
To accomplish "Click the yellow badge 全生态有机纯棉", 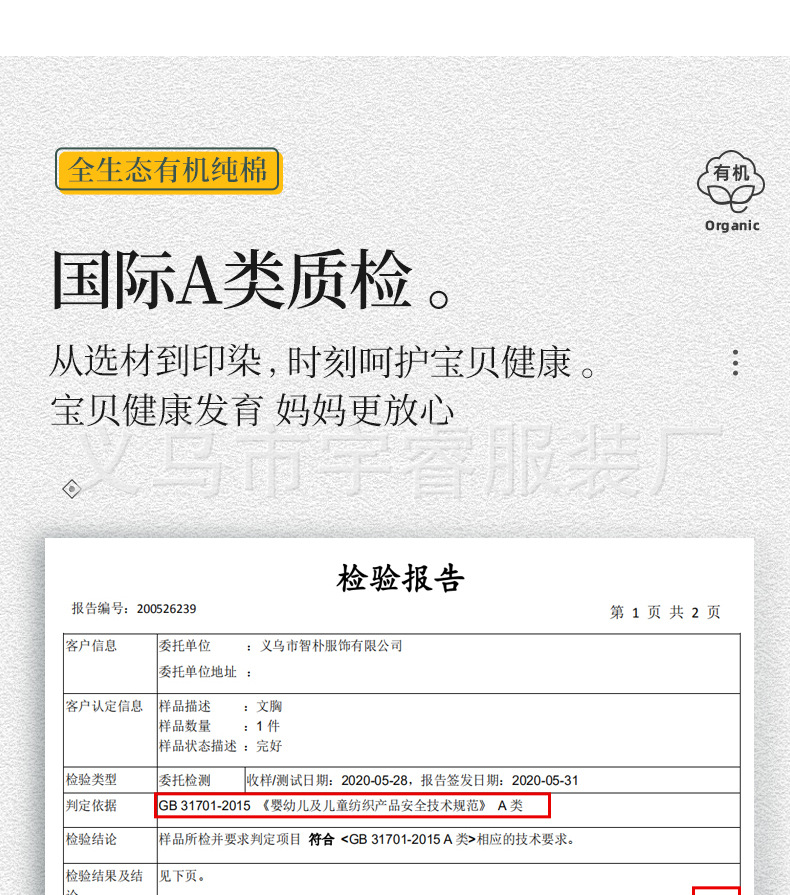I will coord(167,170).
